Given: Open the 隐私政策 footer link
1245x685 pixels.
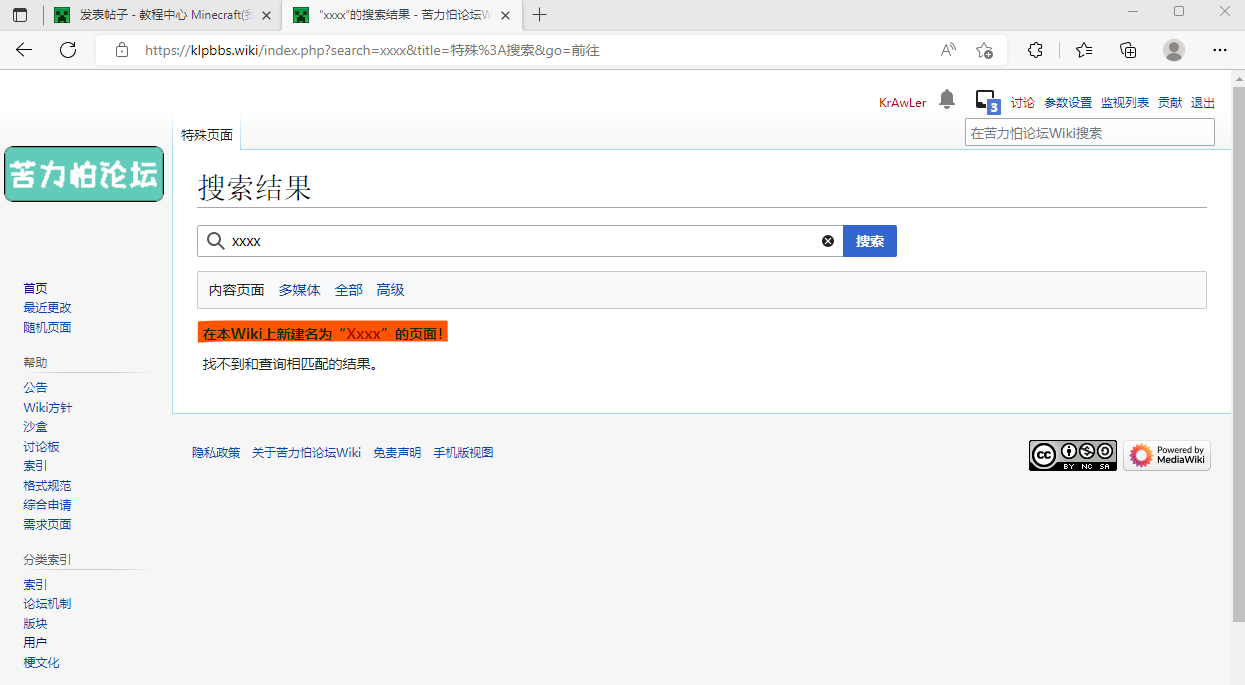Looking at the screenshot, I should (216, 452).
